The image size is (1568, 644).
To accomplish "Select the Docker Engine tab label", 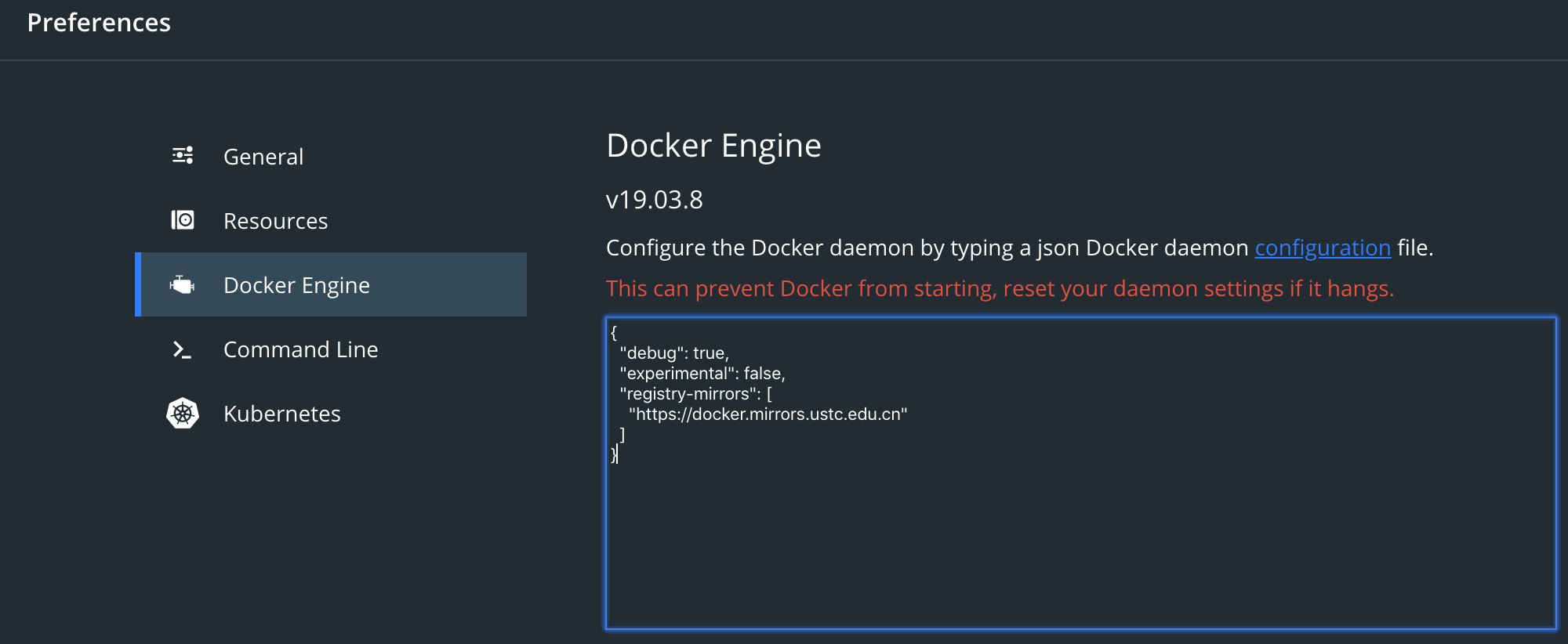I will coord(296,285).
